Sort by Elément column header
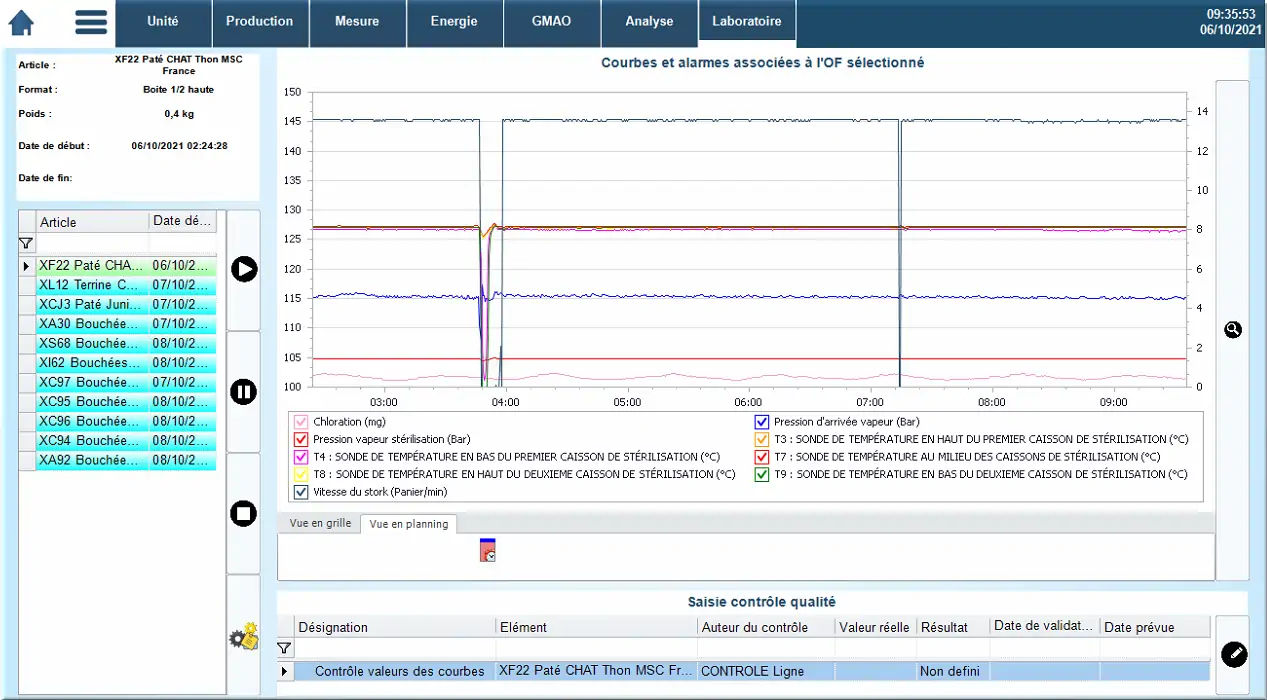 click(596, 627)
